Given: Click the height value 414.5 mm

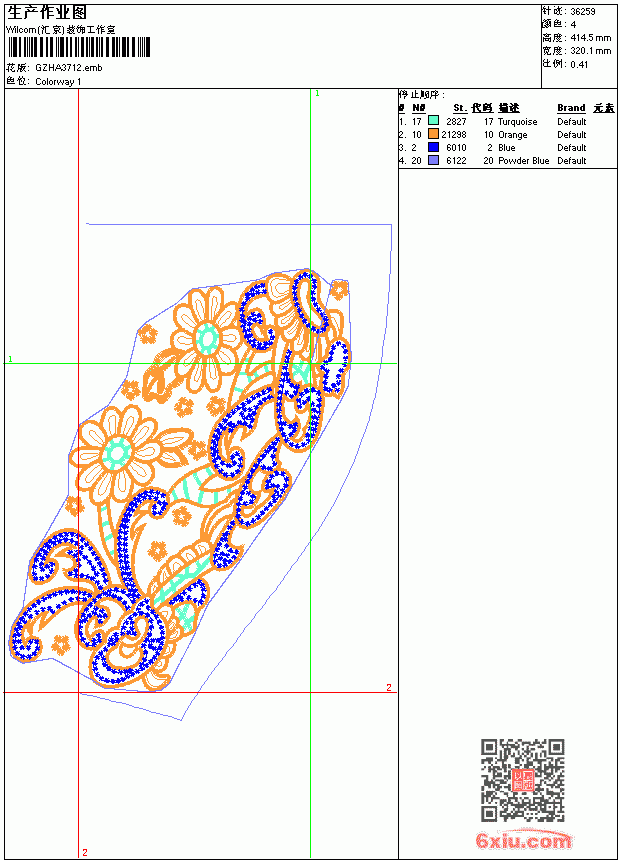Looking at the screenshot, I should [x=590, y=38].
